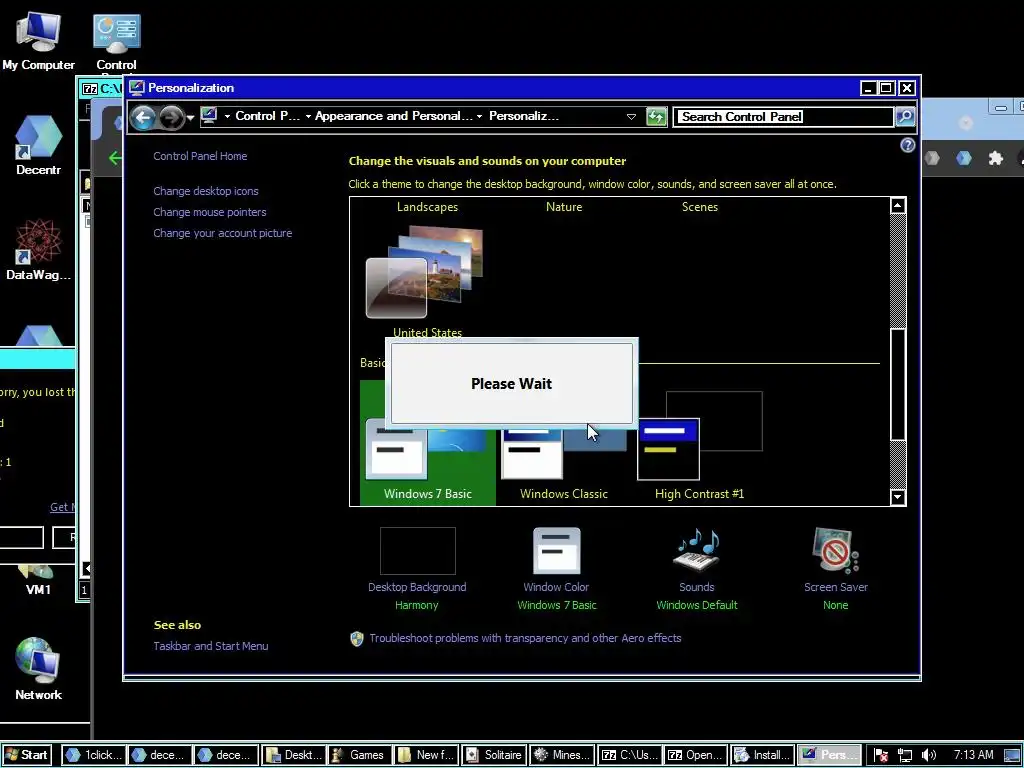1024x768 pixels.
Task: Click the Start button
Action: coord(26,755)
